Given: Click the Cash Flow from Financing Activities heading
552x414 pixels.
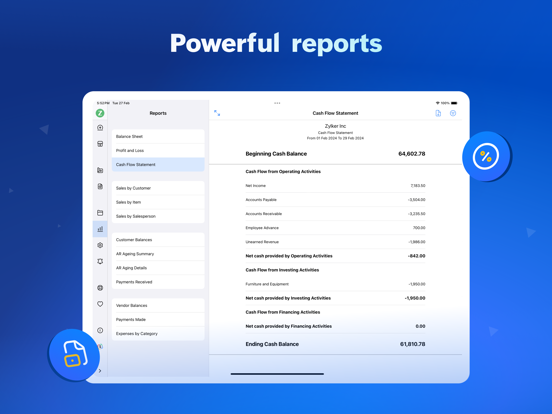Looking at the screenshot, I should (x=283, y=312).
